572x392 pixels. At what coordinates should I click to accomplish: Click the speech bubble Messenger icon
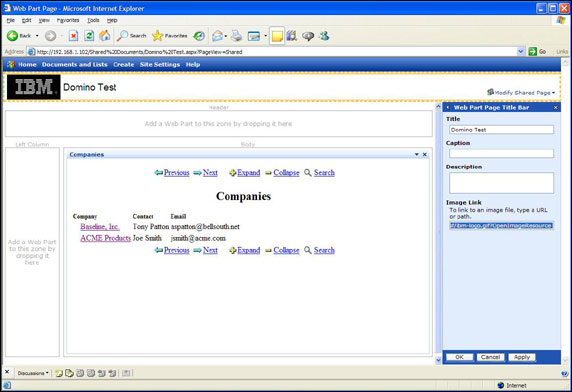pos(308,36)
